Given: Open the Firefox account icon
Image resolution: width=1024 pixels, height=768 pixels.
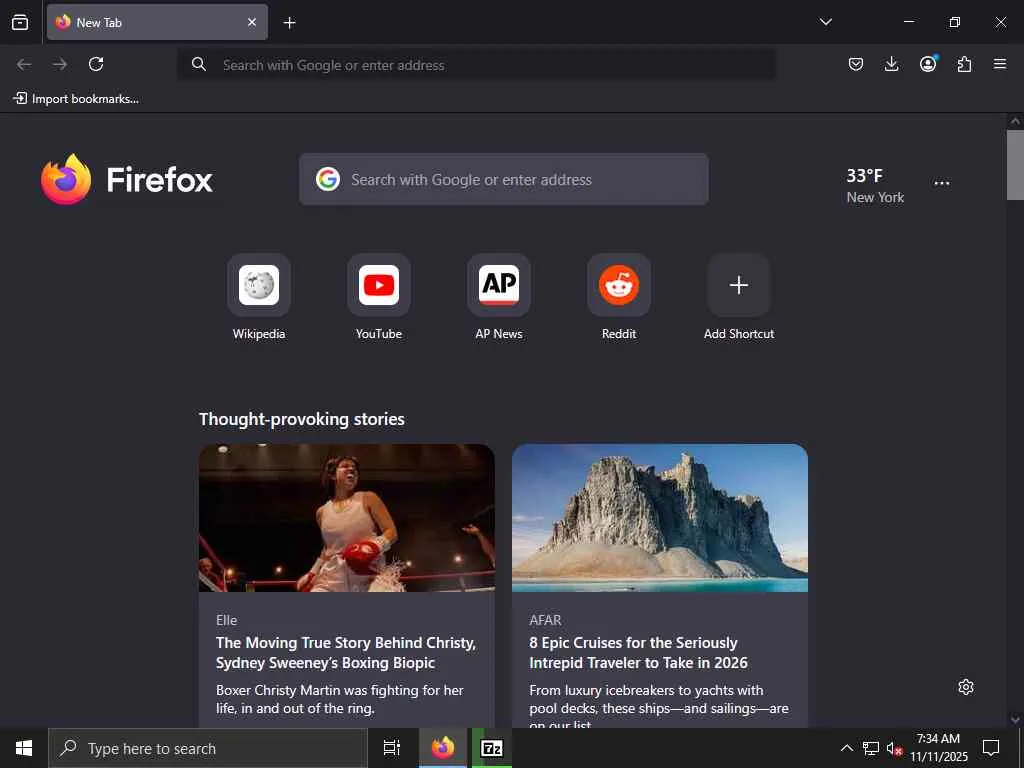Looking at the screenshot, I should 928,64.
